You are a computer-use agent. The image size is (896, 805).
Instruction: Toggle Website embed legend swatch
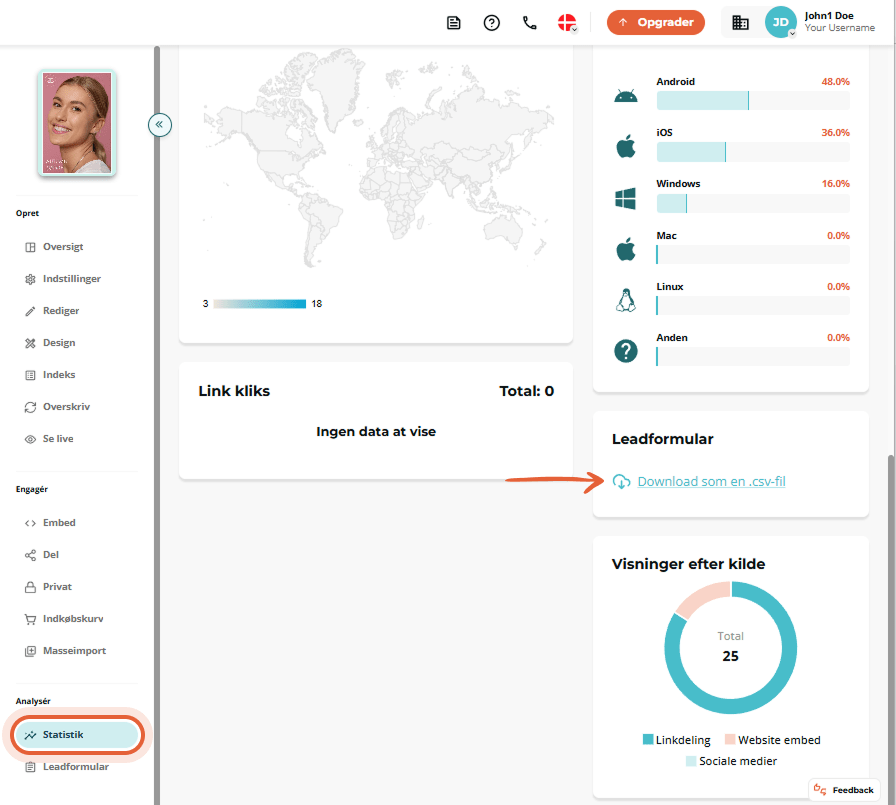point(730,739)
